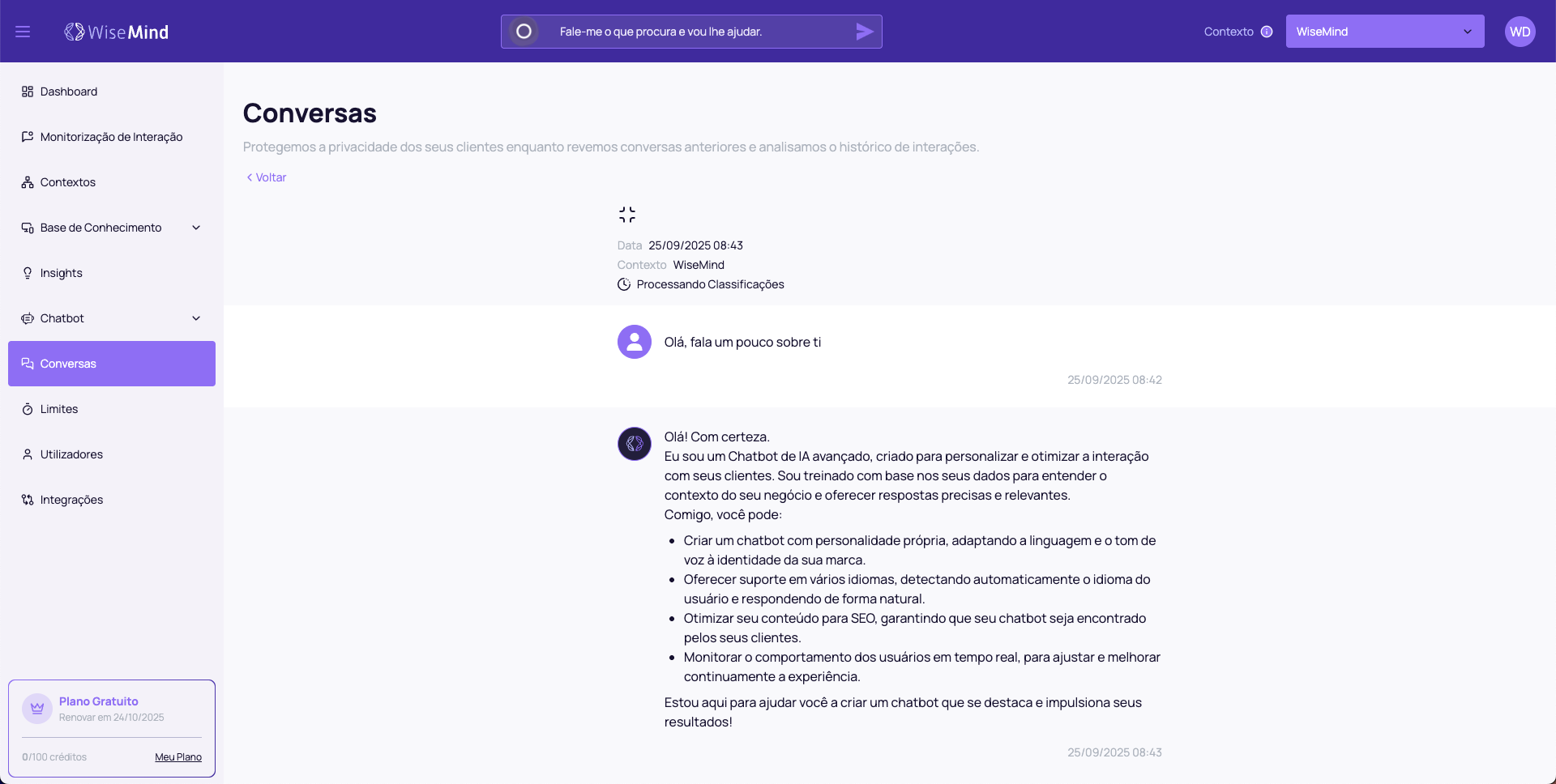This screenshot has width=1556, height=784.
Task: Click the WiseMind logo
Action: click(117, 32)
